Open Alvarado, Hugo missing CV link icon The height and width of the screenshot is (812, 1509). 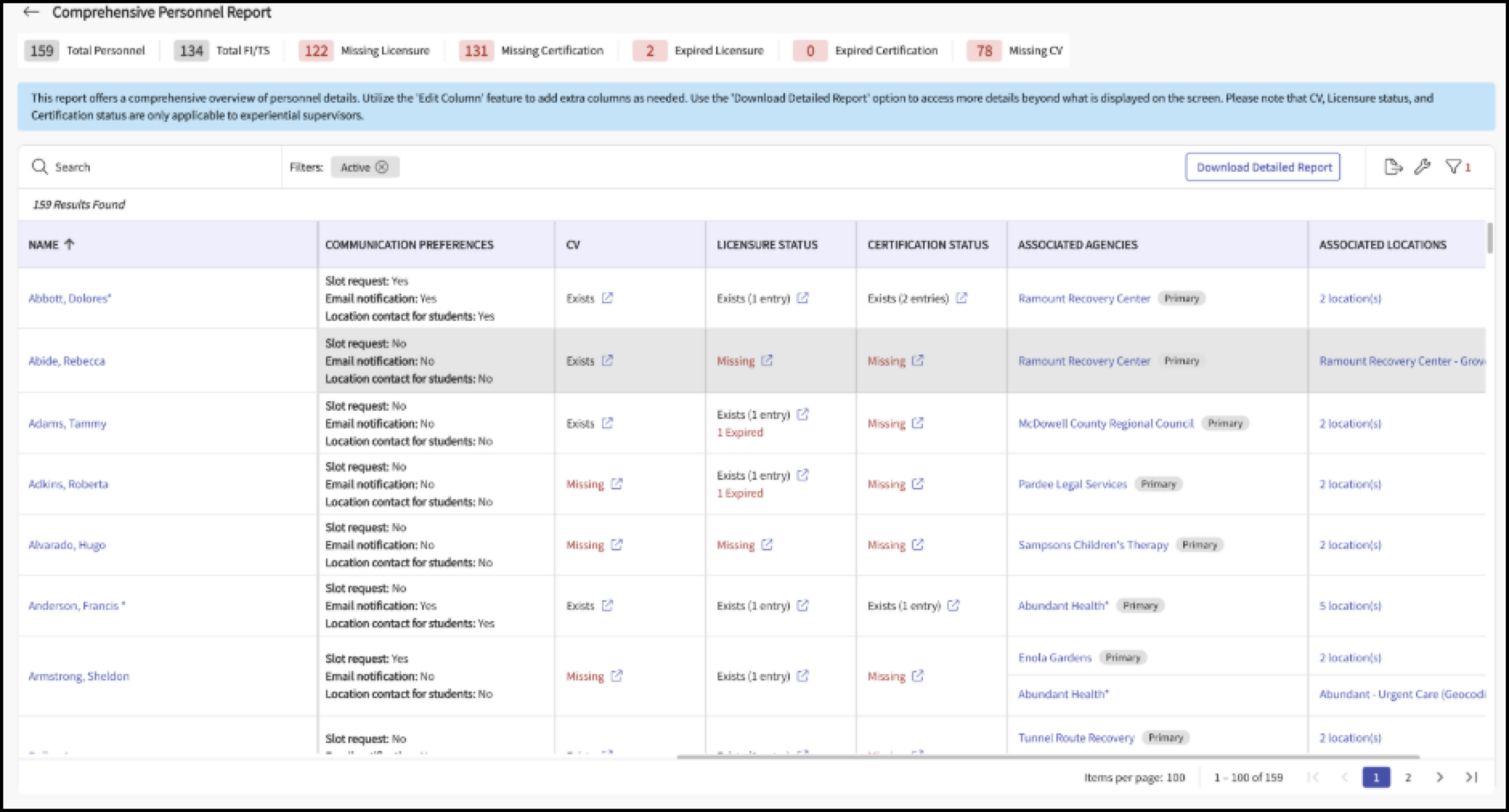coord(616,544)
